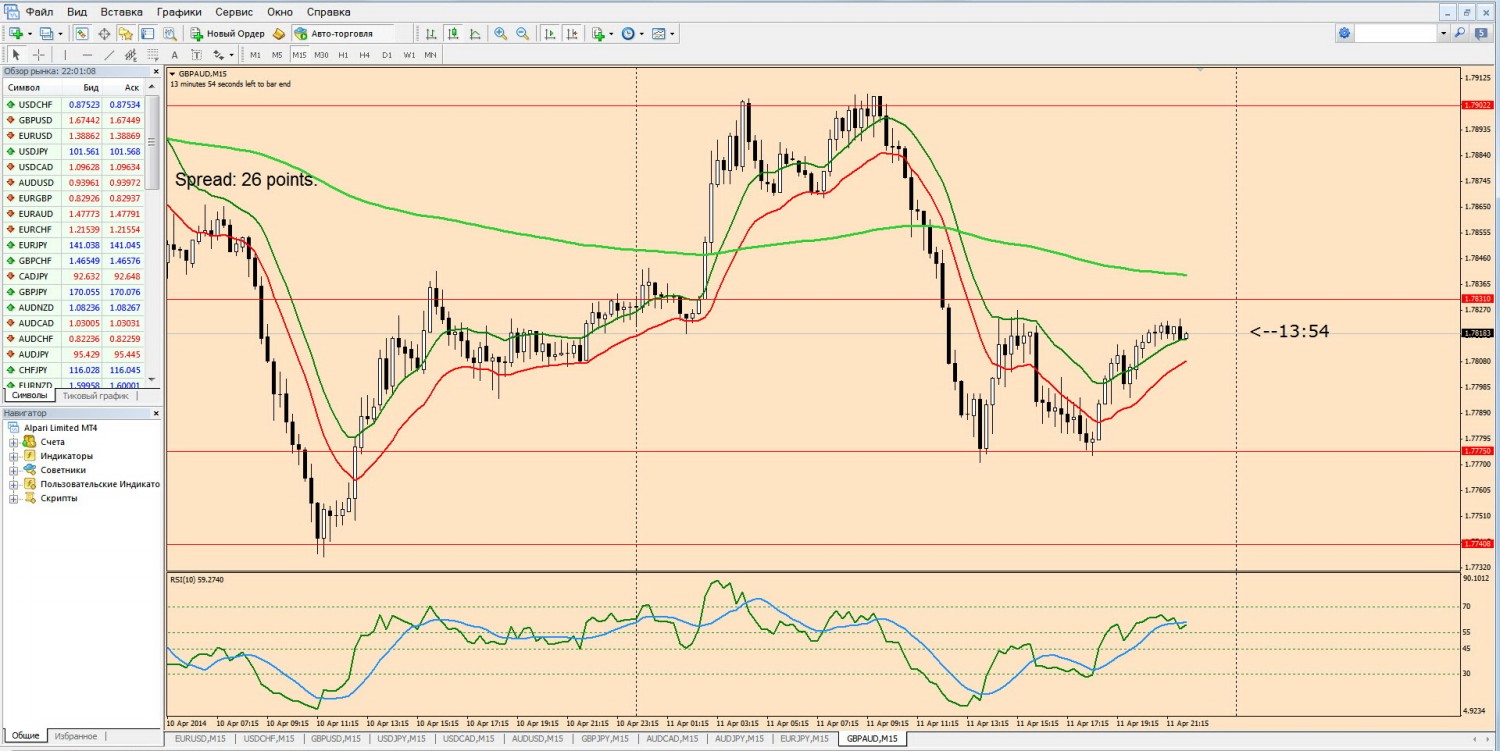
Task: Select the Fibonacci retracement tool
Action: (x=152, y=55)
